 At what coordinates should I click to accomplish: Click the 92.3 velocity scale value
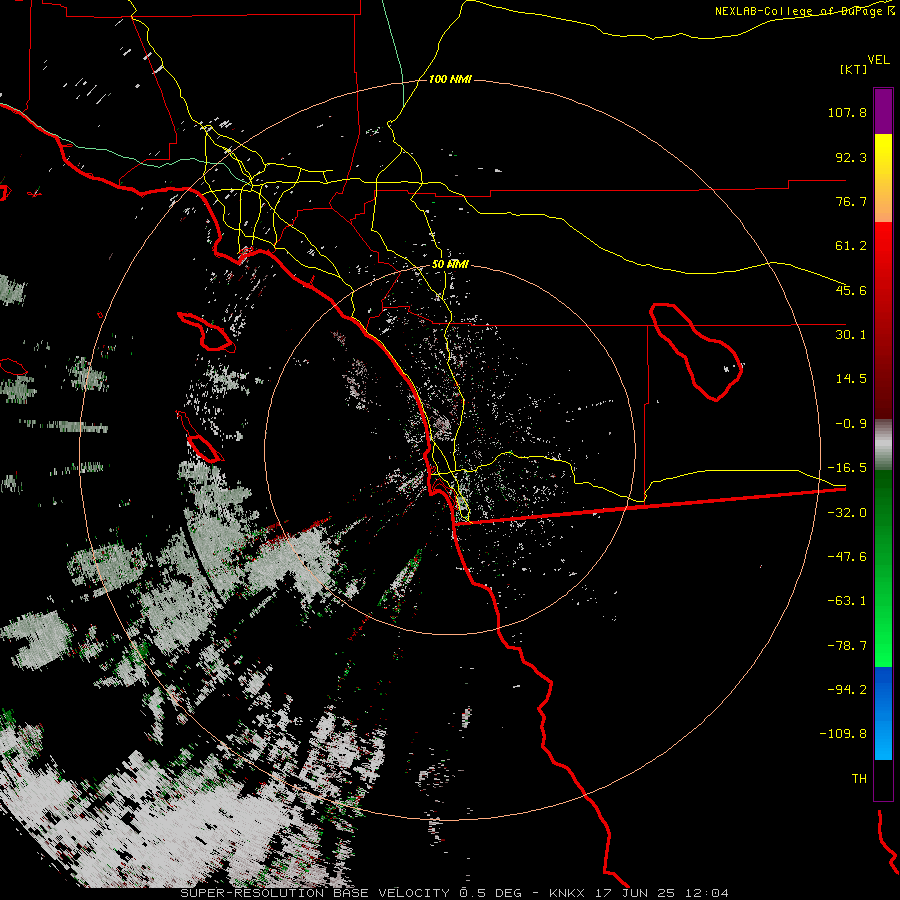[x=851, y=157]
